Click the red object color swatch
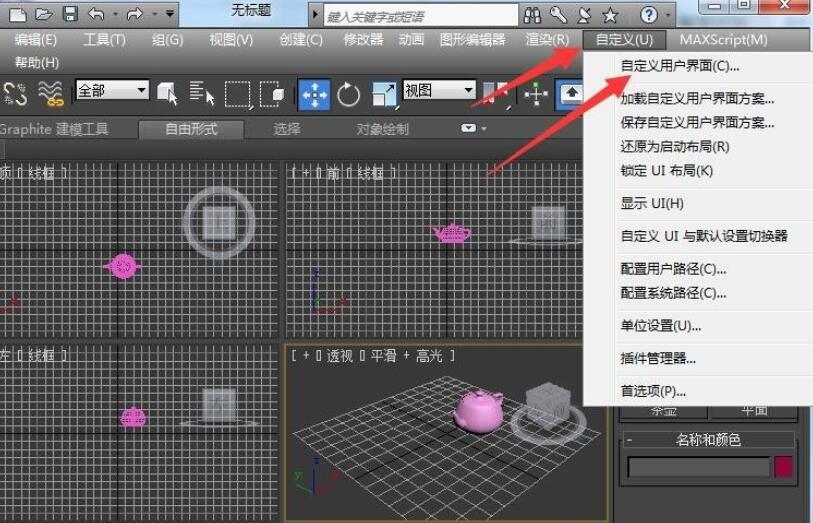This screenshot has height=523, width=813. click(x=783, y=467)
